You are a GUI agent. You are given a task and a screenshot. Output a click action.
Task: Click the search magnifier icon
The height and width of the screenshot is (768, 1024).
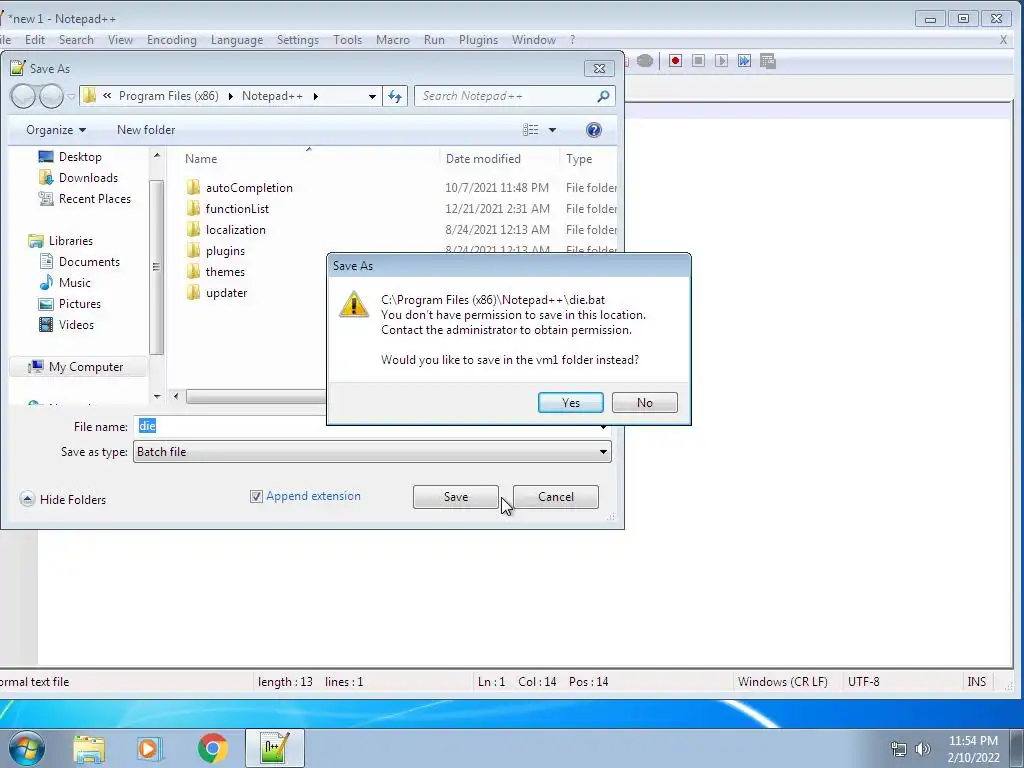[603, 96]
